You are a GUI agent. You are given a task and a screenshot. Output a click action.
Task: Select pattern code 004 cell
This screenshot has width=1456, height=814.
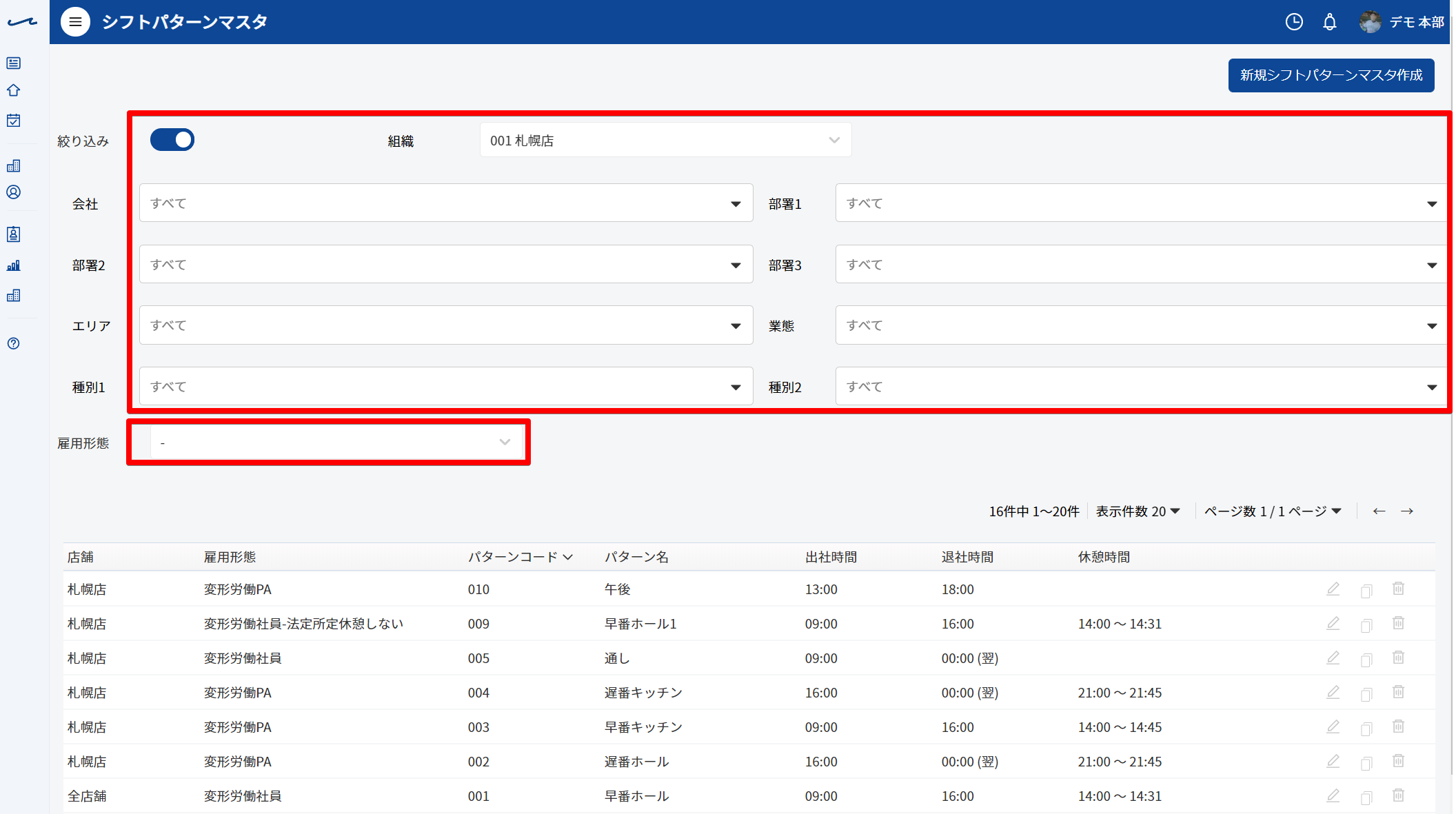tap(478, 693)
